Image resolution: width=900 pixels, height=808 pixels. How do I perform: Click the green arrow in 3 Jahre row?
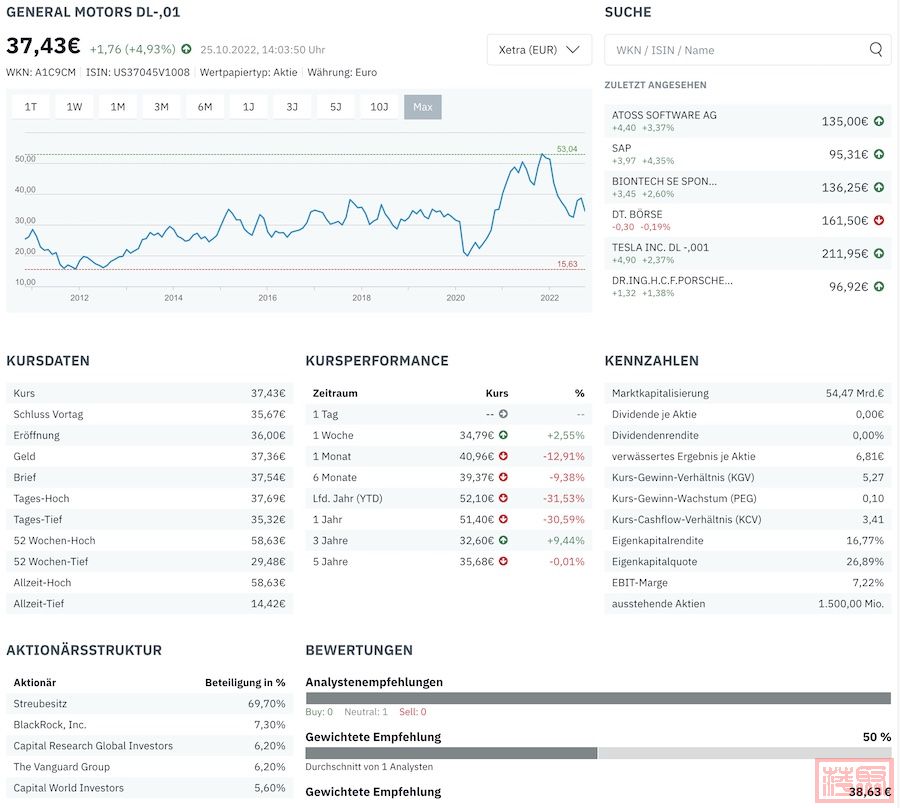[503, 540]
